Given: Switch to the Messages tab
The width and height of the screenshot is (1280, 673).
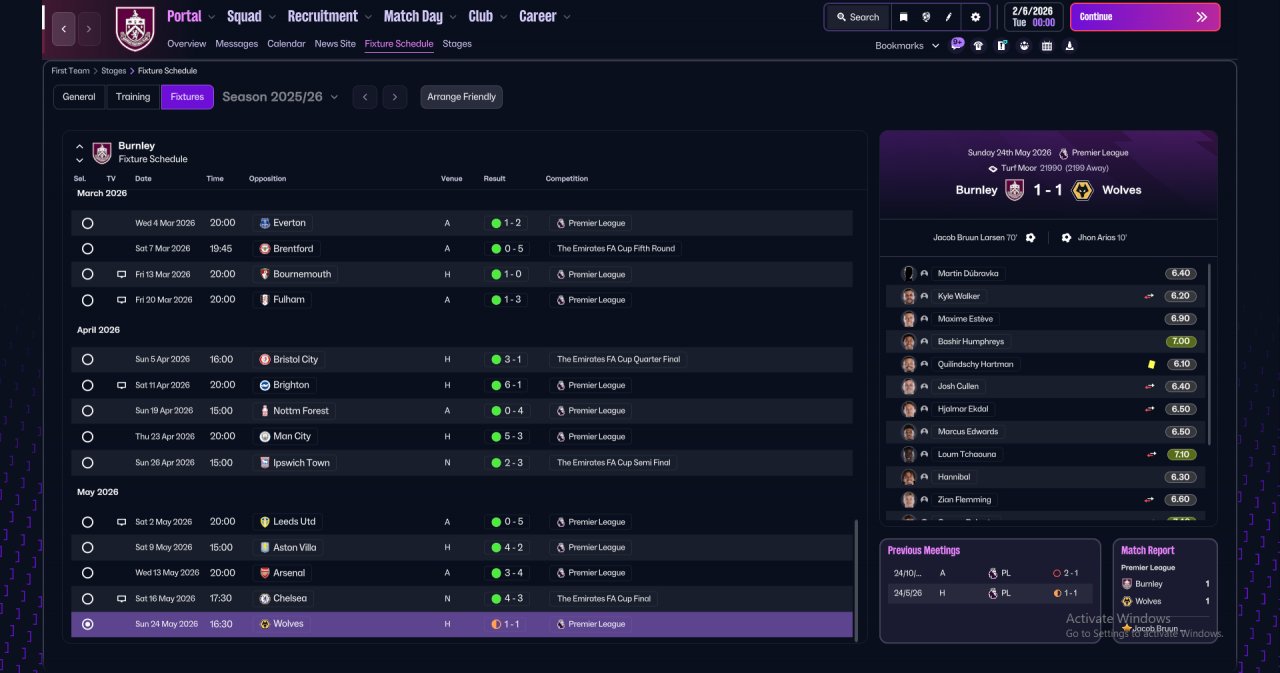Looking at the screenshot, I should coord(236,44).
